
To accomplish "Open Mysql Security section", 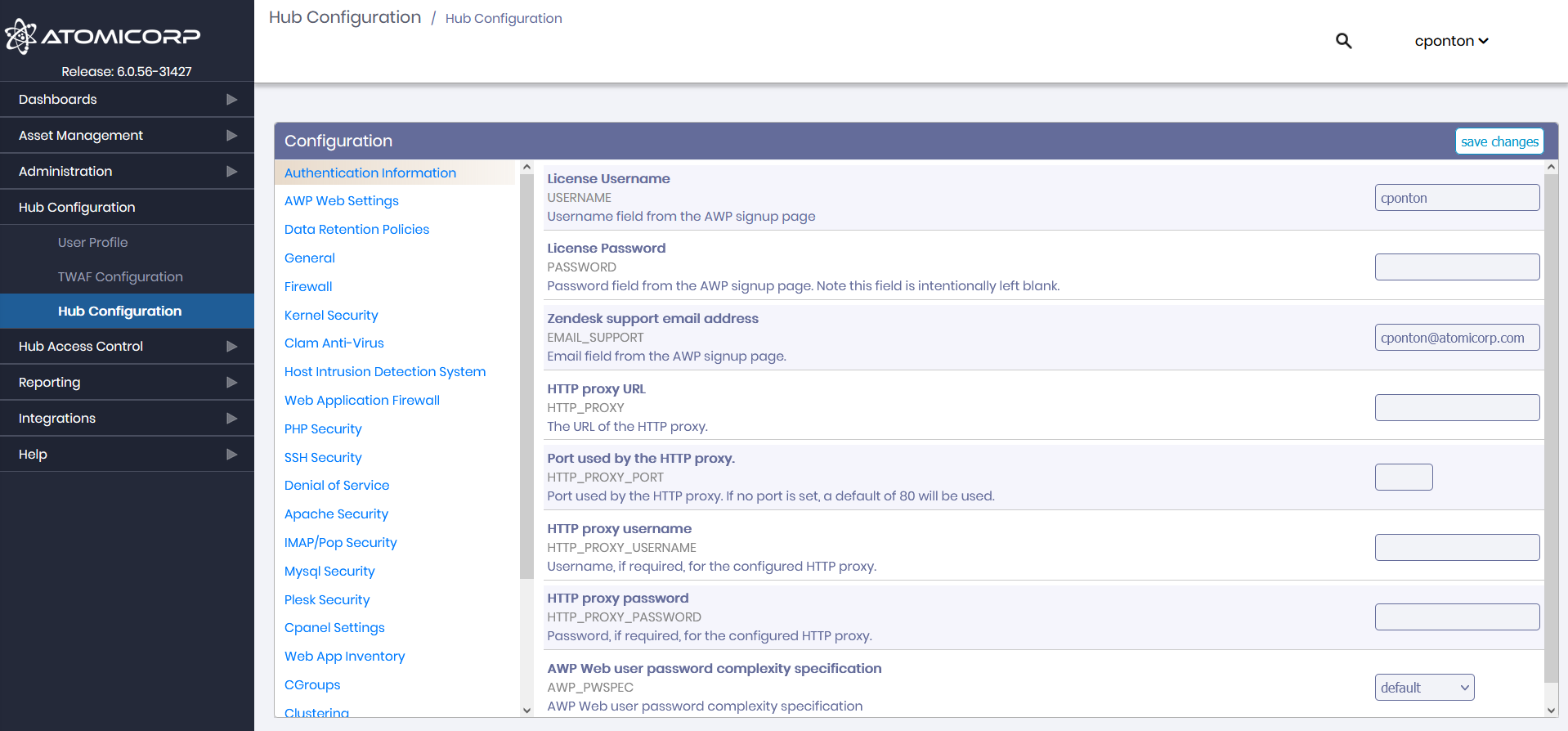I will click(x=329, y=572).
